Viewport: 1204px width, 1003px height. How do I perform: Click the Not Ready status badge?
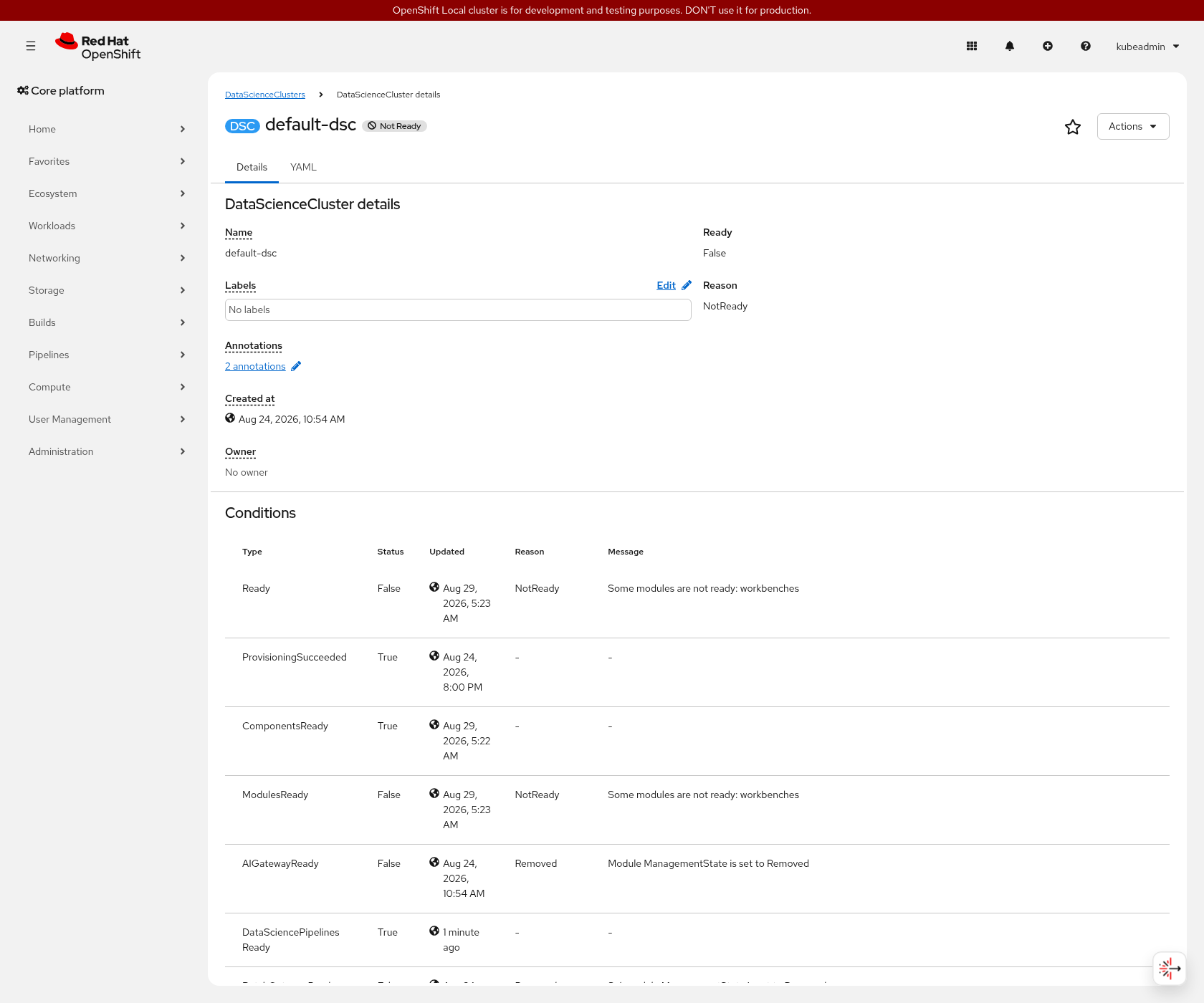pyautogui.click(x=394, y=126)
